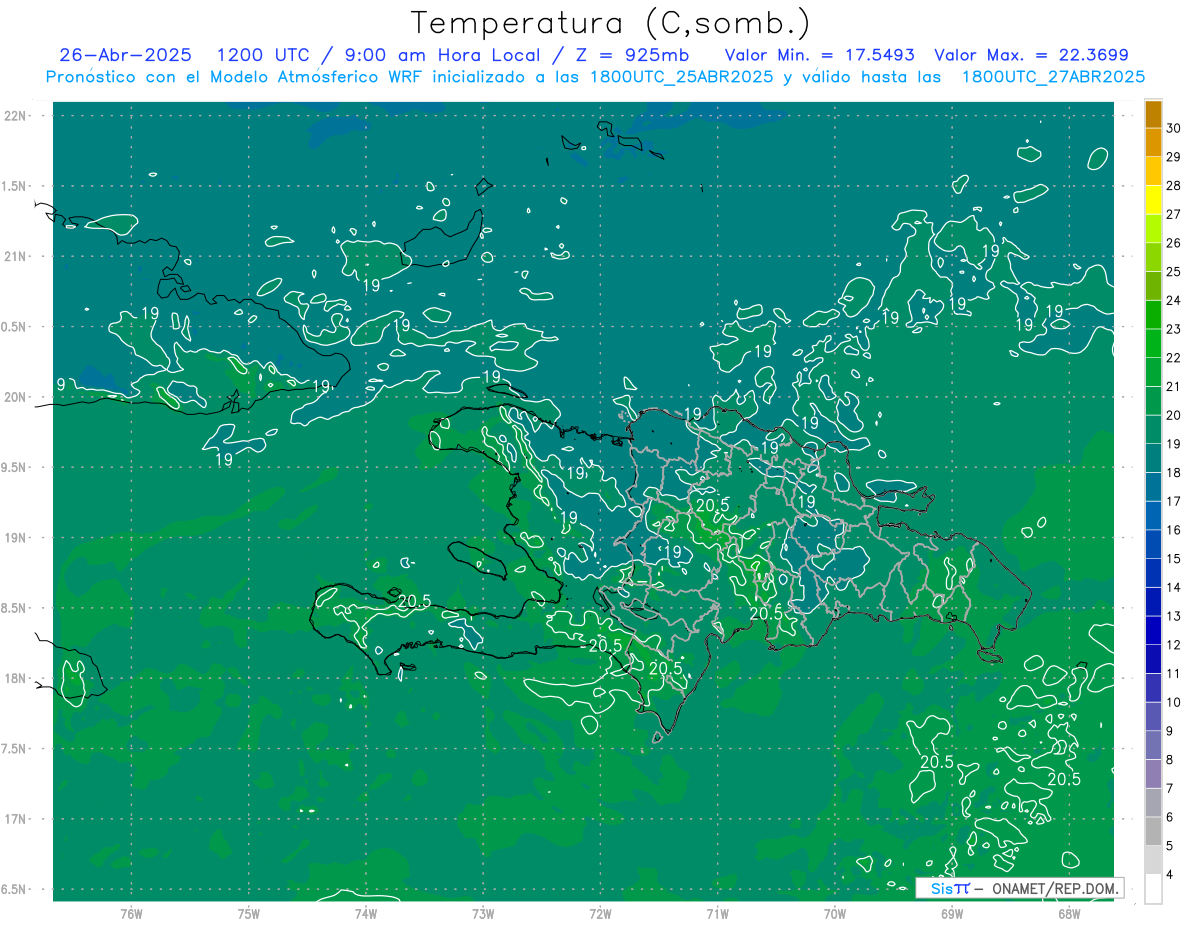Click the 'Temperatura (C,somb.)' chart title
The width and height of the screenshot is (1200, 927).
(x=611, y=23)
